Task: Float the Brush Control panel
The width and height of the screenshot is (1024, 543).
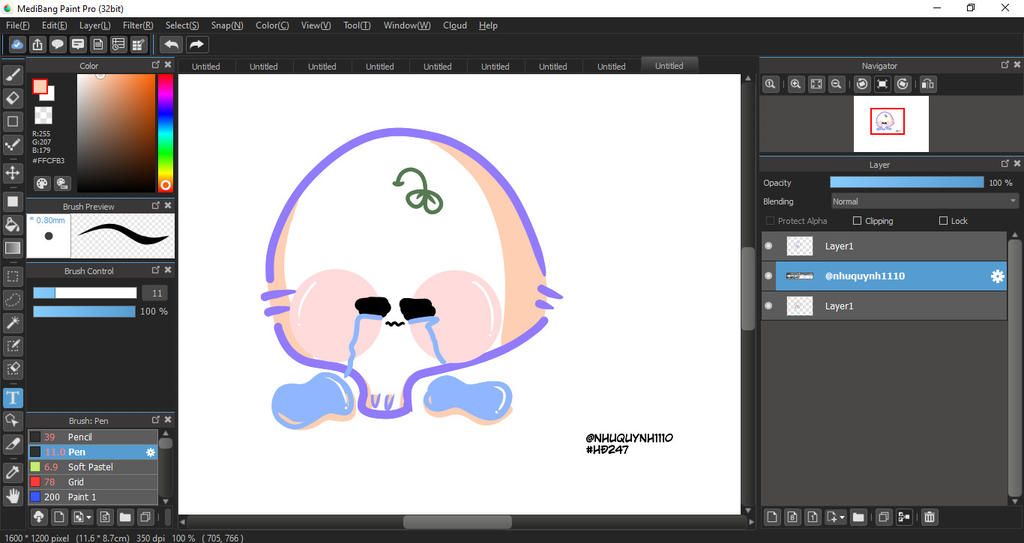Action: click(x=155, y=270)
